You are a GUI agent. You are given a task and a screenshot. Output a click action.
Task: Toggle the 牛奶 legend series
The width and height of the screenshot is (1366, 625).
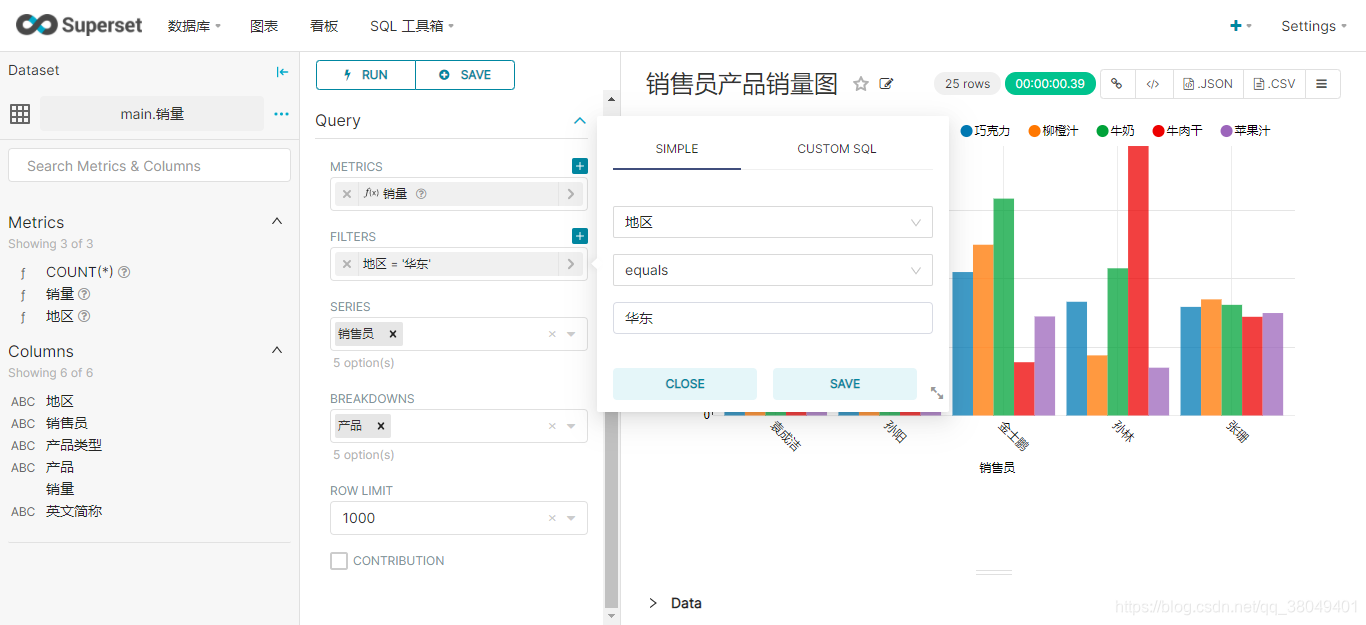1115,131
